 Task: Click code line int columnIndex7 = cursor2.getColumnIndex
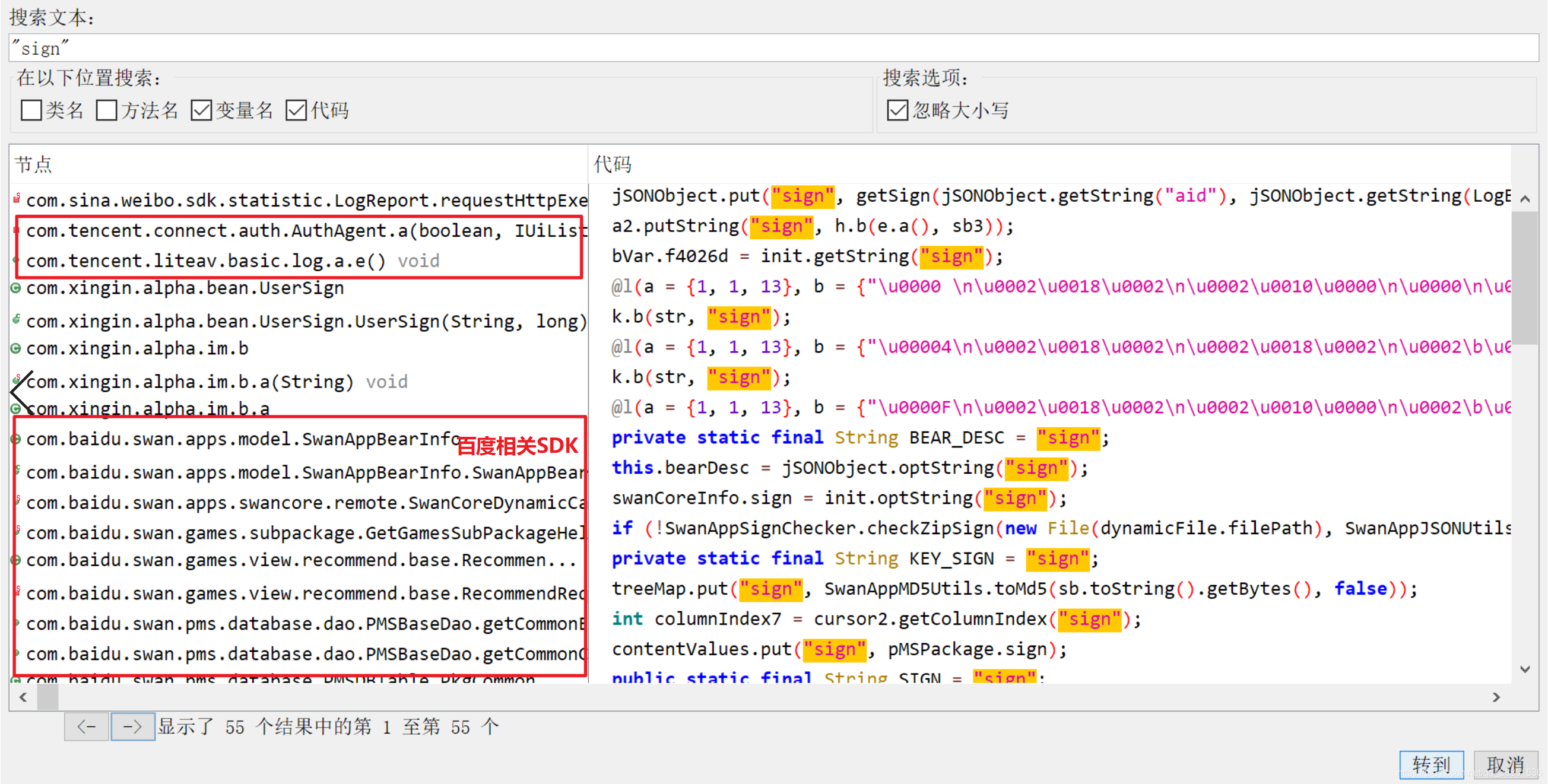876,620
